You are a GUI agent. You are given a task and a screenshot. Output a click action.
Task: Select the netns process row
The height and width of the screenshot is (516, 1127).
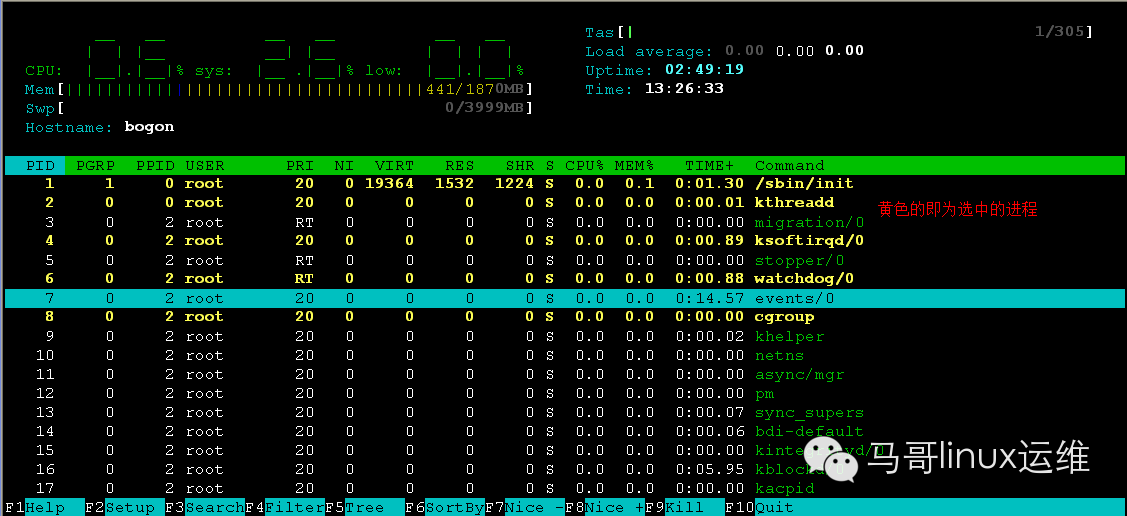[564, 355]
